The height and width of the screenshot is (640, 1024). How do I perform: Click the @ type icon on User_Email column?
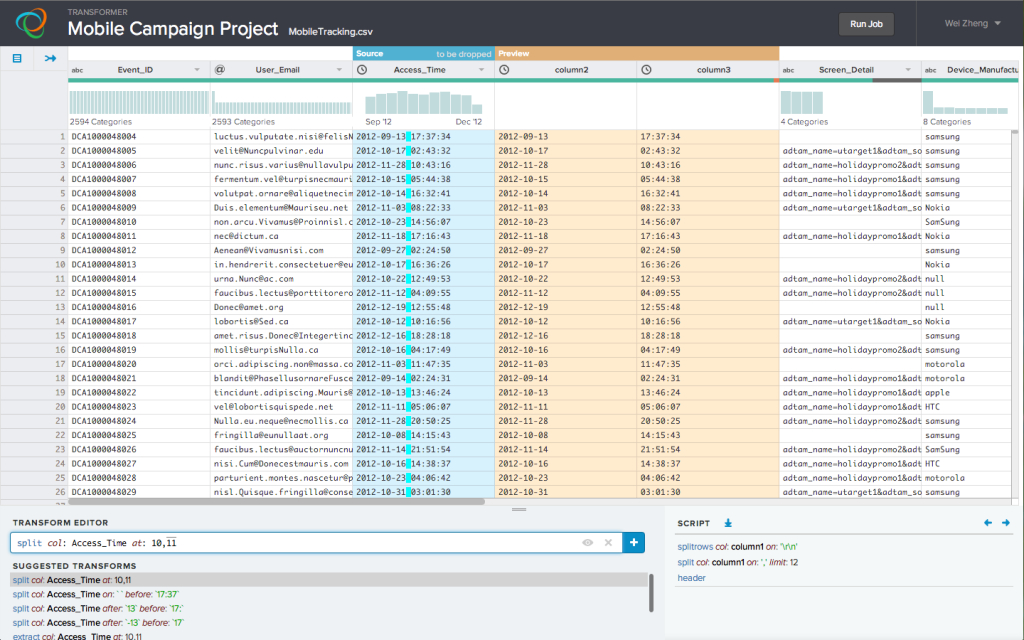(x=219, y=71)
